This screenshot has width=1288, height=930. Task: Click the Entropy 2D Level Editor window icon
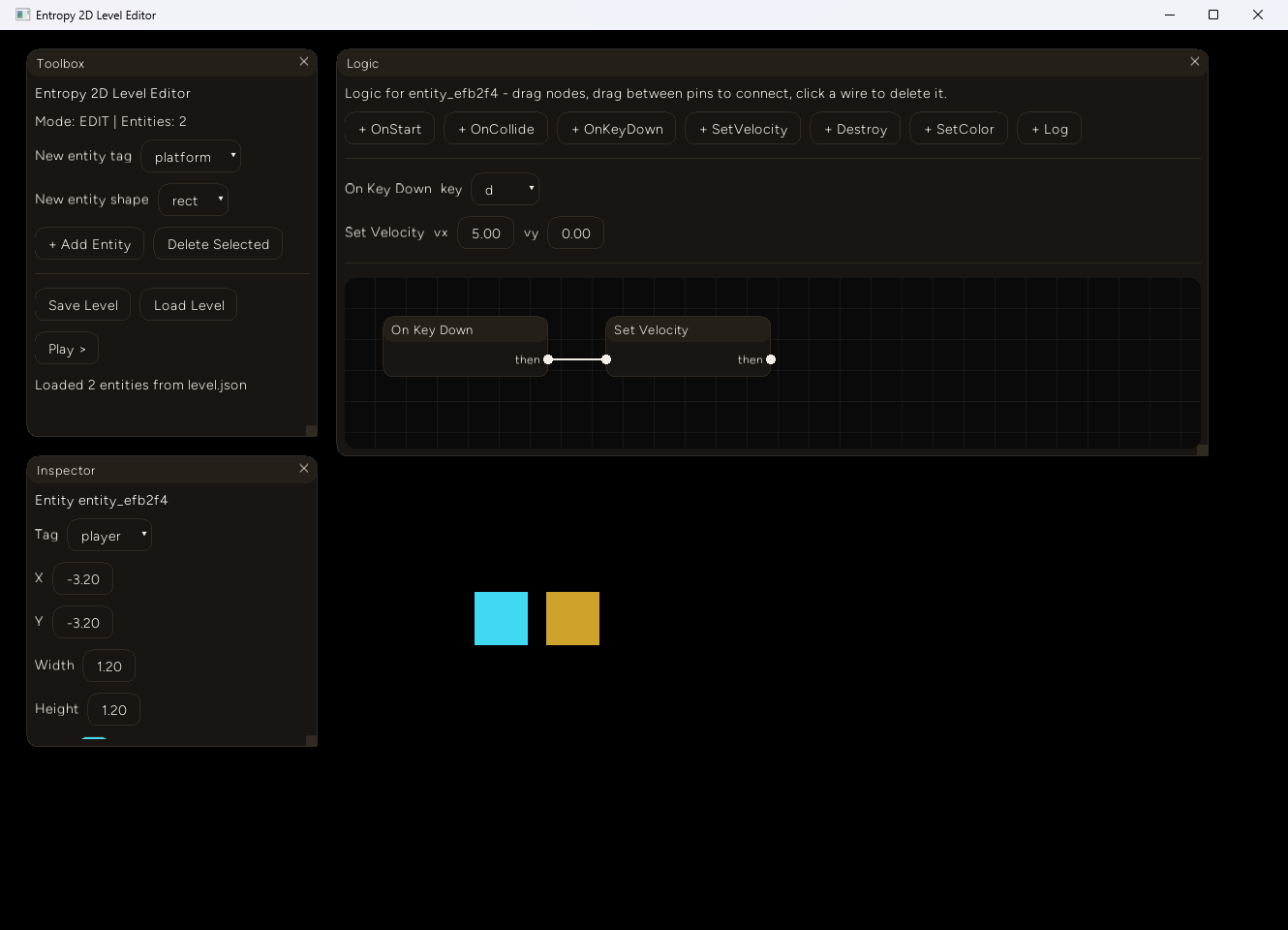pos(22,15)
